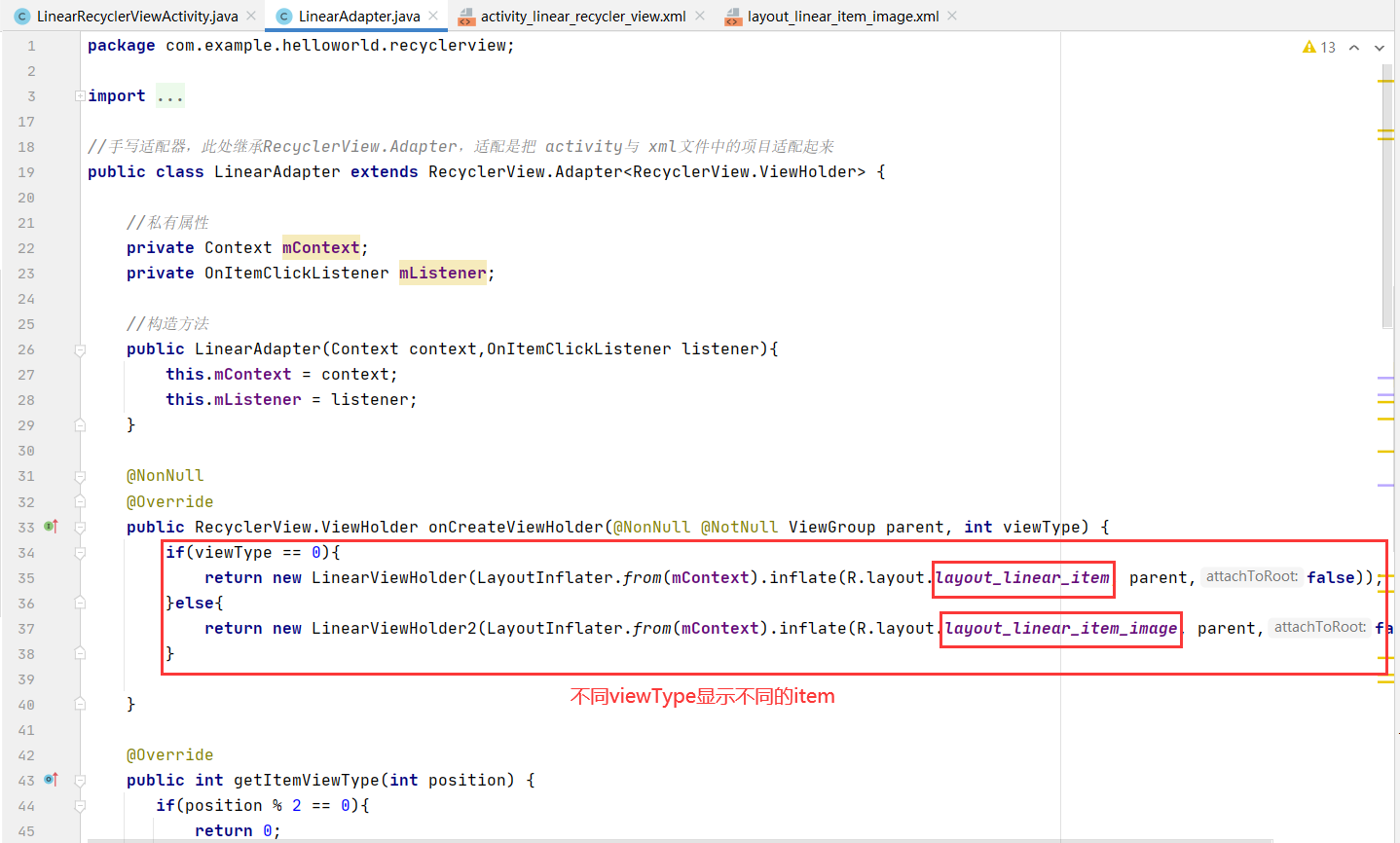Collapse the if block on line 34

coord(80,552)
